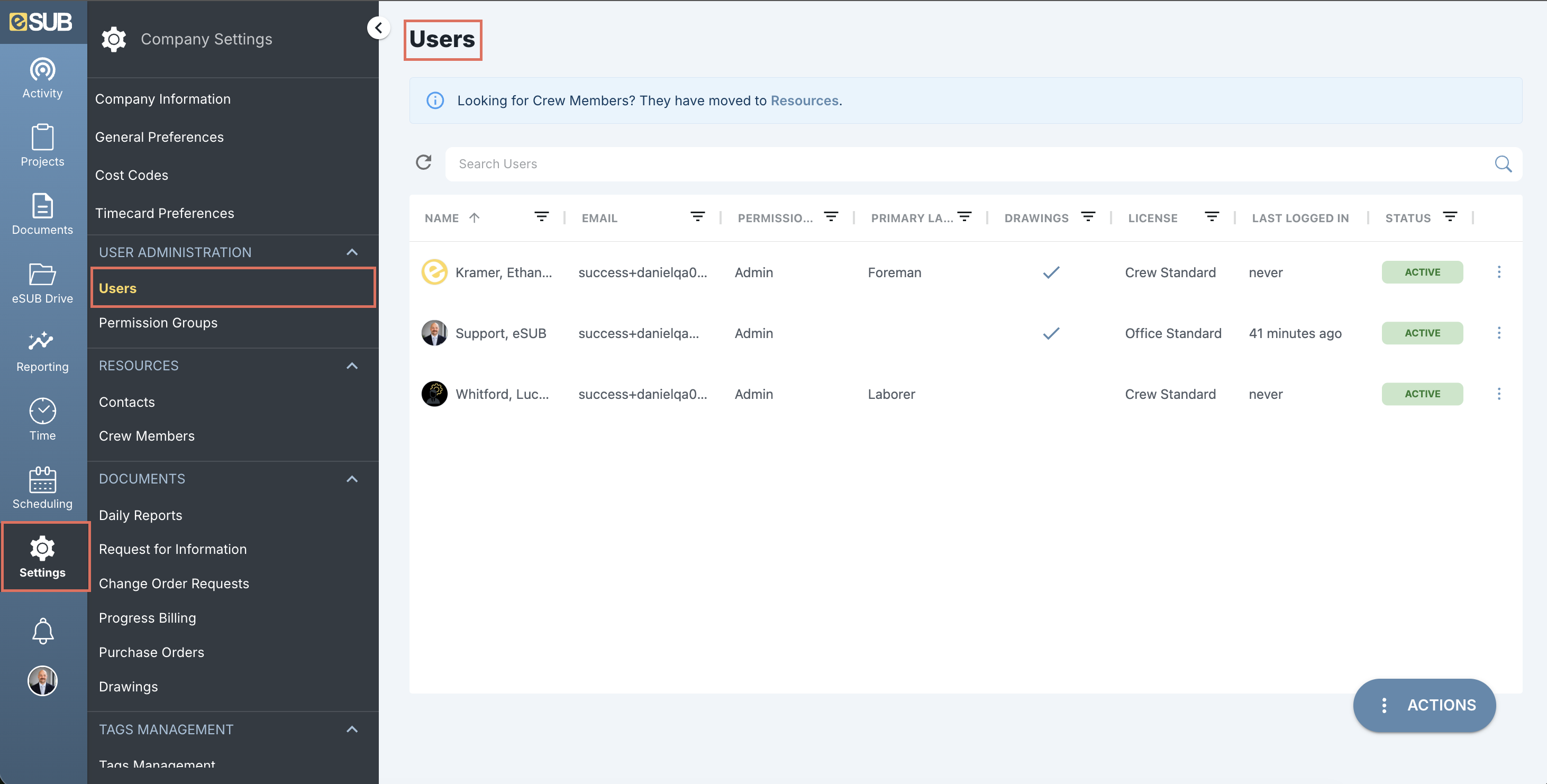Refresh the users list
1547x784 pixels.
pyautogui.click(x=424, y=163)
